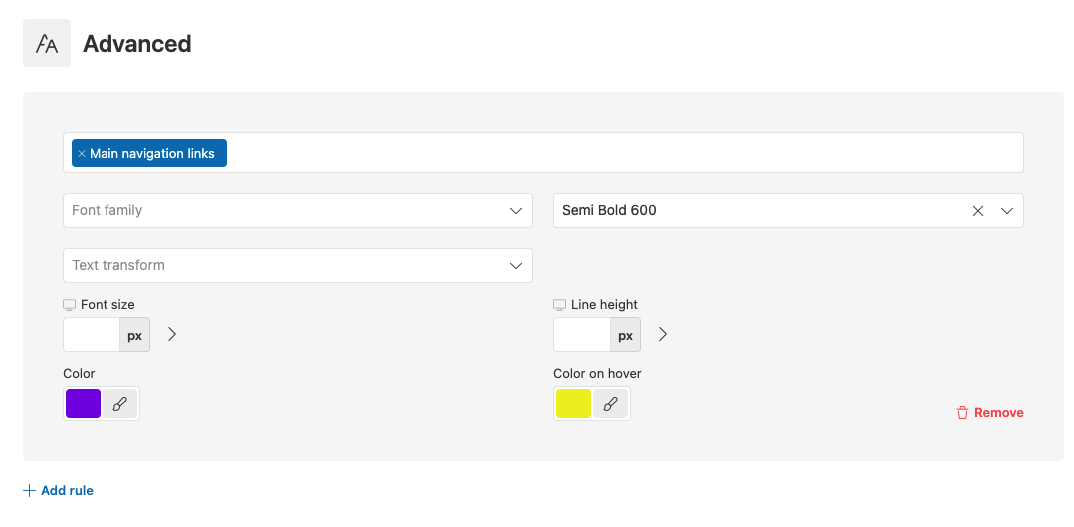Screen dimensions: 1074x527
Task: Click the purple Color swatch
Action: [x=84, y=404]
